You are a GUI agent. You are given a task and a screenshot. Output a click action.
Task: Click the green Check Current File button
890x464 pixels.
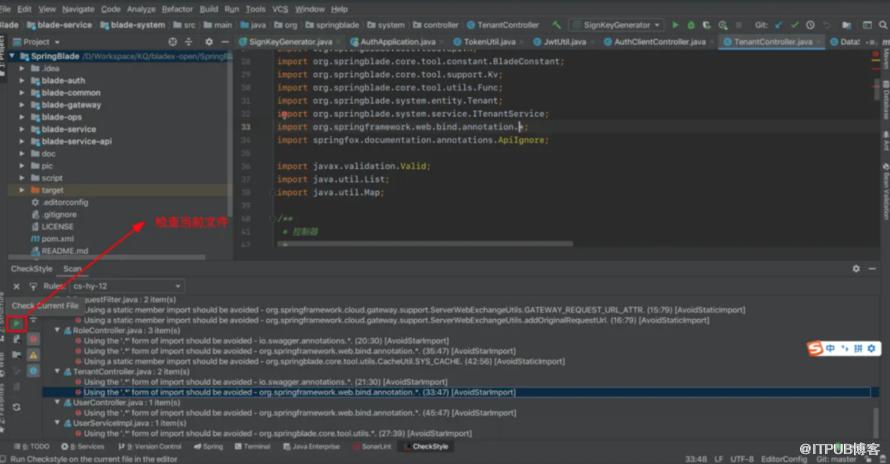(17, 324)
